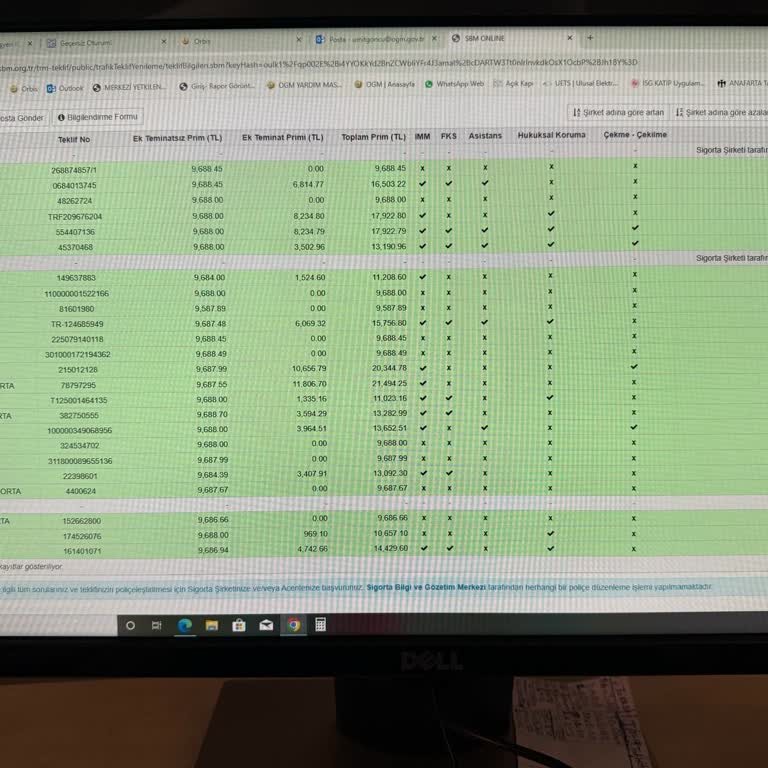Click the Task View taskbar icon
This screenshot has height=768, width=768.
[157, 625]
